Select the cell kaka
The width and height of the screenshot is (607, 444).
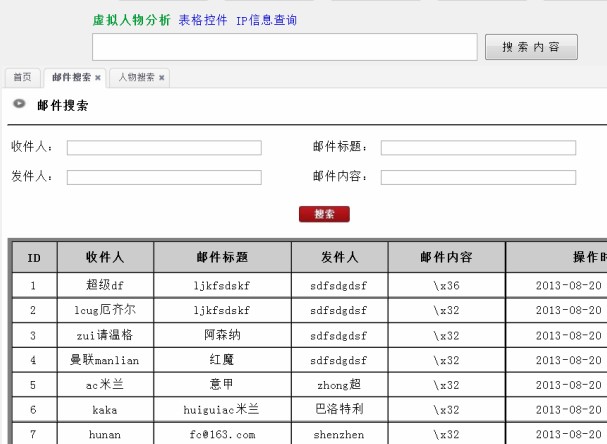click(105, 410)
